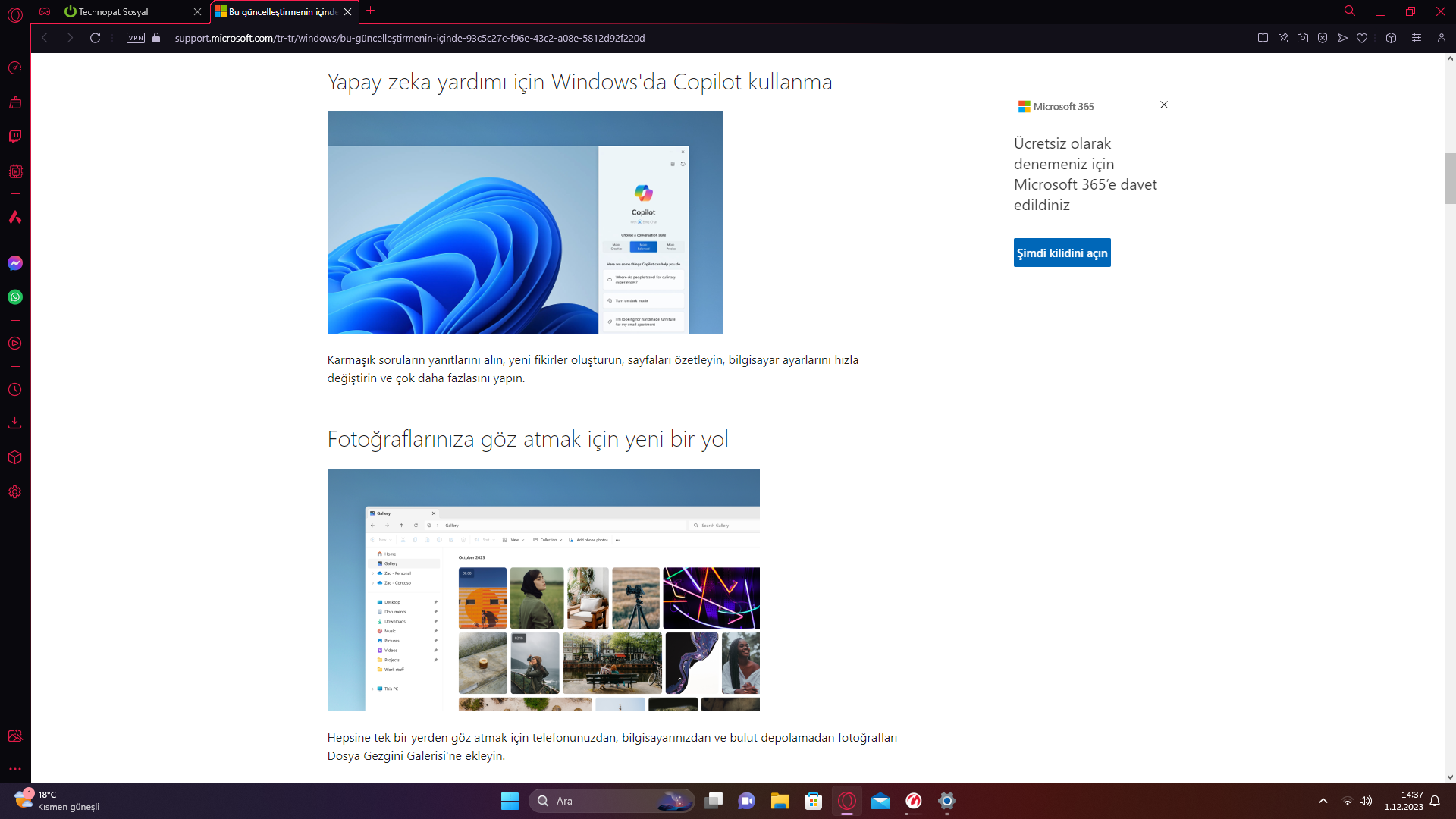Open Twitch in the Opera GX sidebar
The width and height of the screenshot is (1456, 819).
[15, 136]
